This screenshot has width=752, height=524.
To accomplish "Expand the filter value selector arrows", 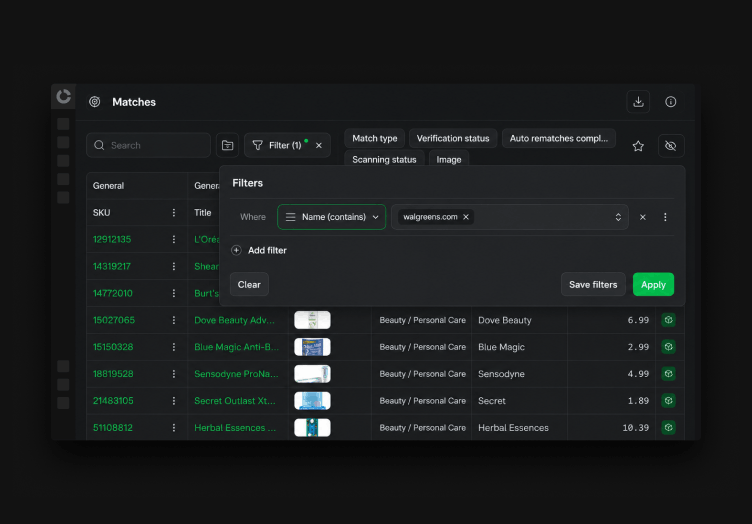I will tap(618, 217).
